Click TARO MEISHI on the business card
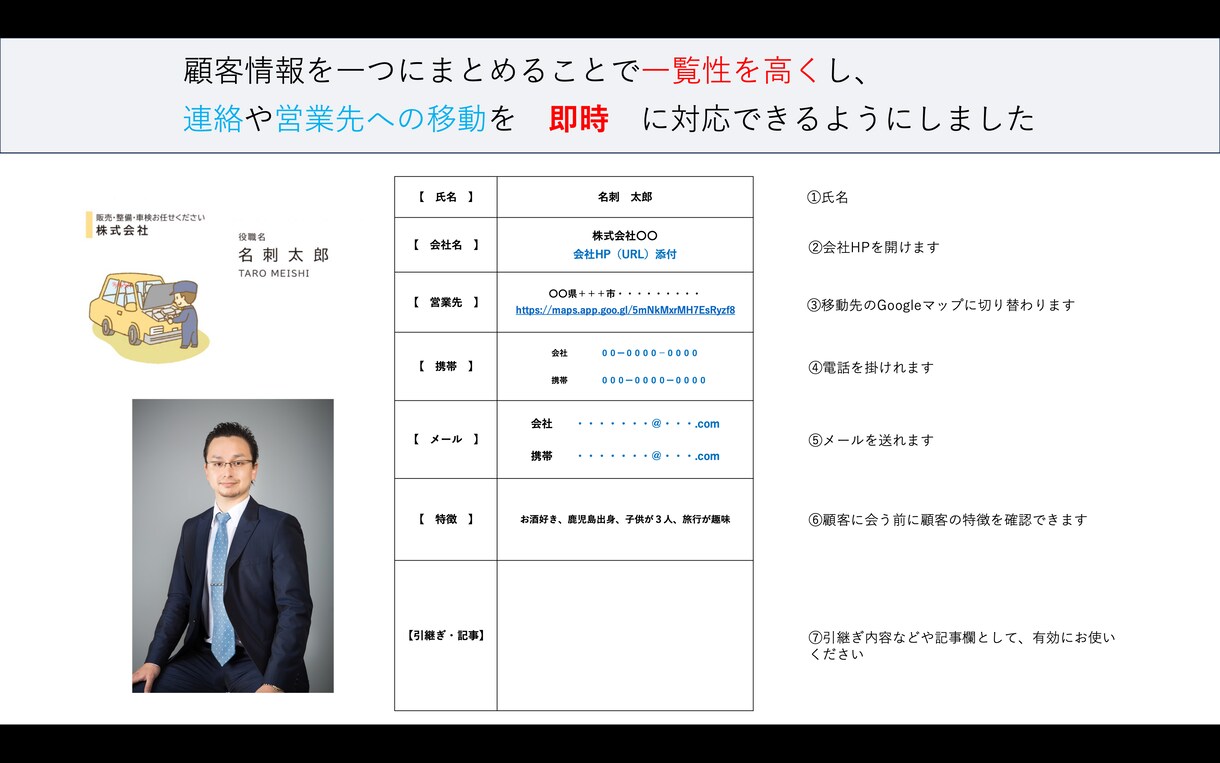This screenshot has width=1220, height=763. 274,273
